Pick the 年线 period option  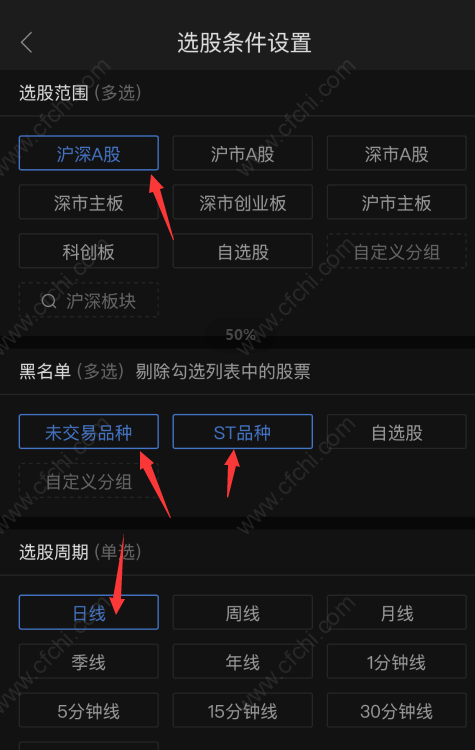[x=243, y=662]
